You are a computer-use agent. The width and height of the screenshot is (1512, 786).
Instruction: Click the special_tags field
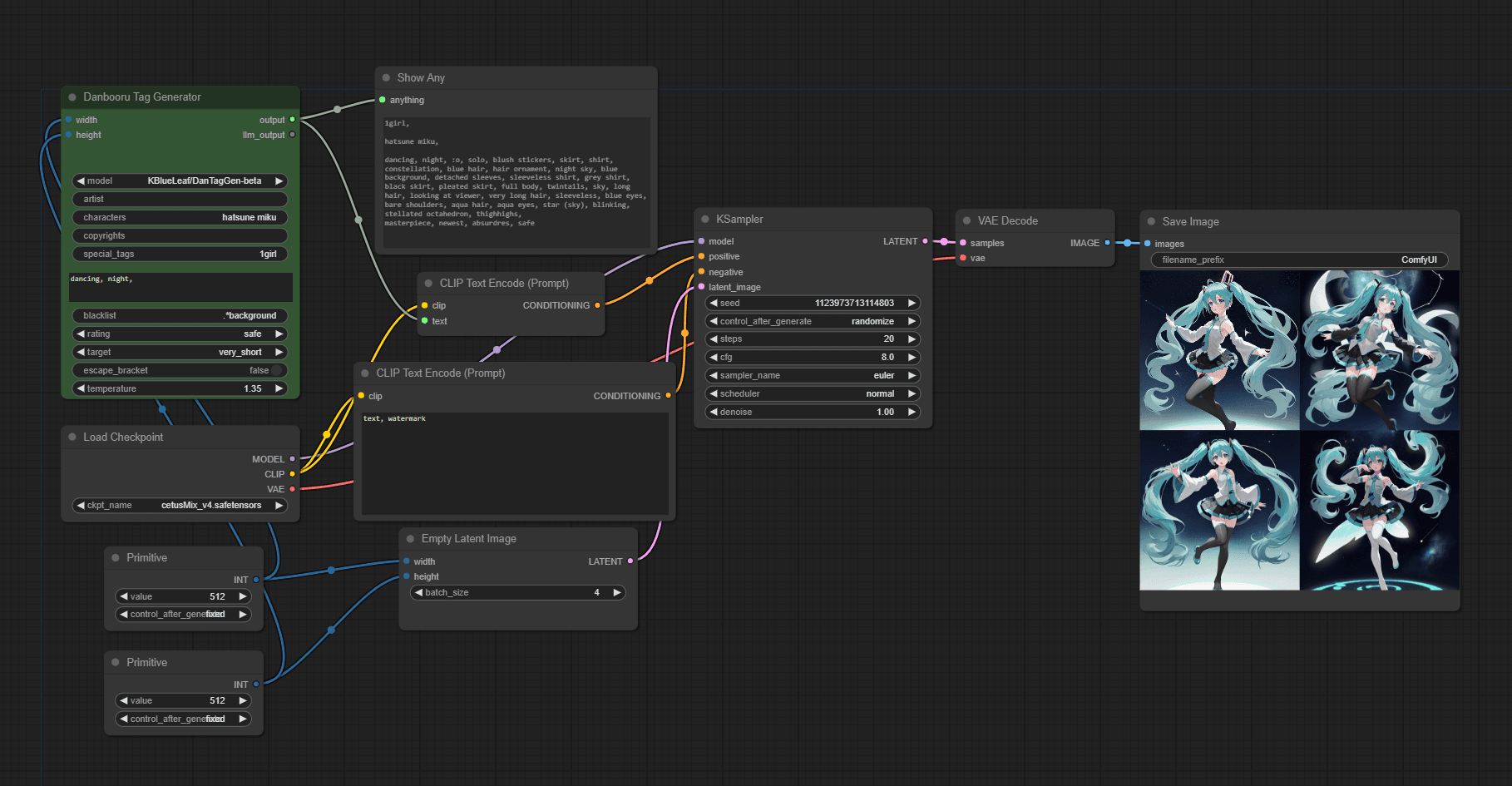[x=180, y=254]
